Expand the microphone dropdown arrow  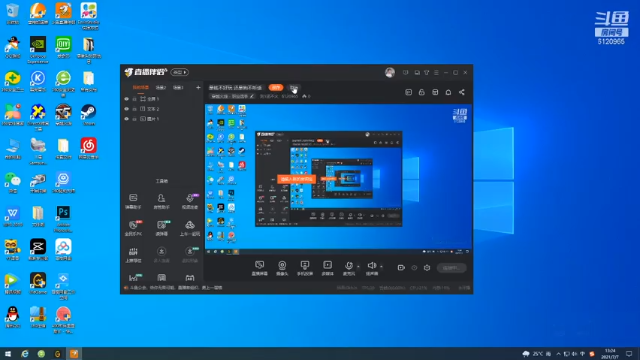[x=358, y=267]
